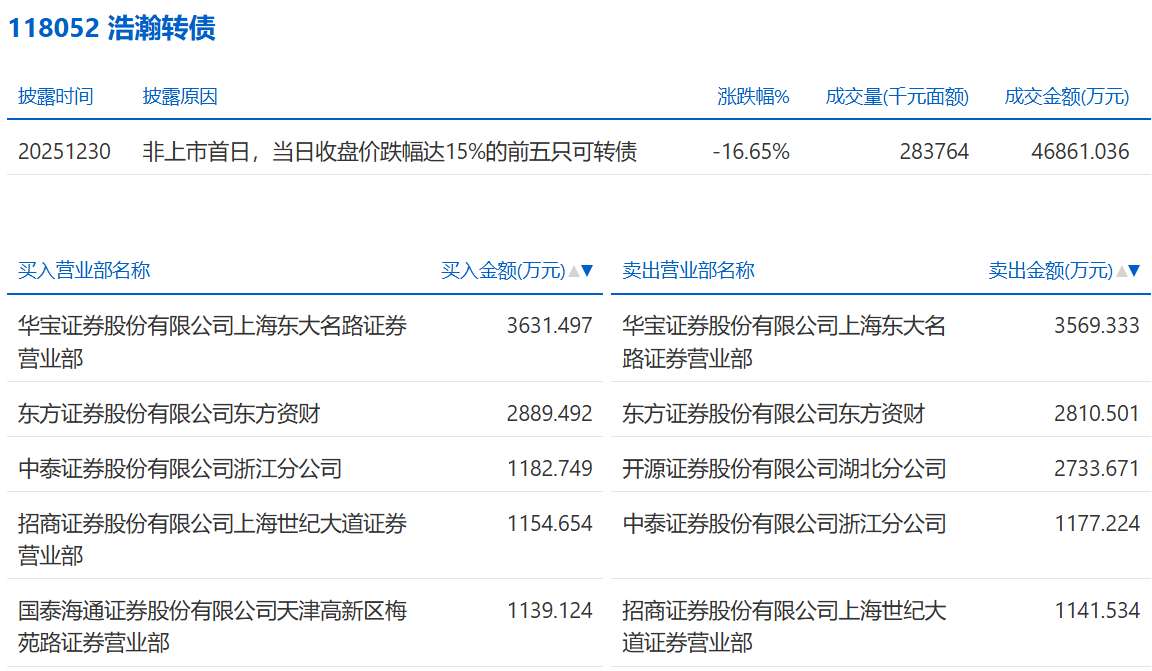
Task: Click the 披露原因 header
Action: (x=180, y=96)
